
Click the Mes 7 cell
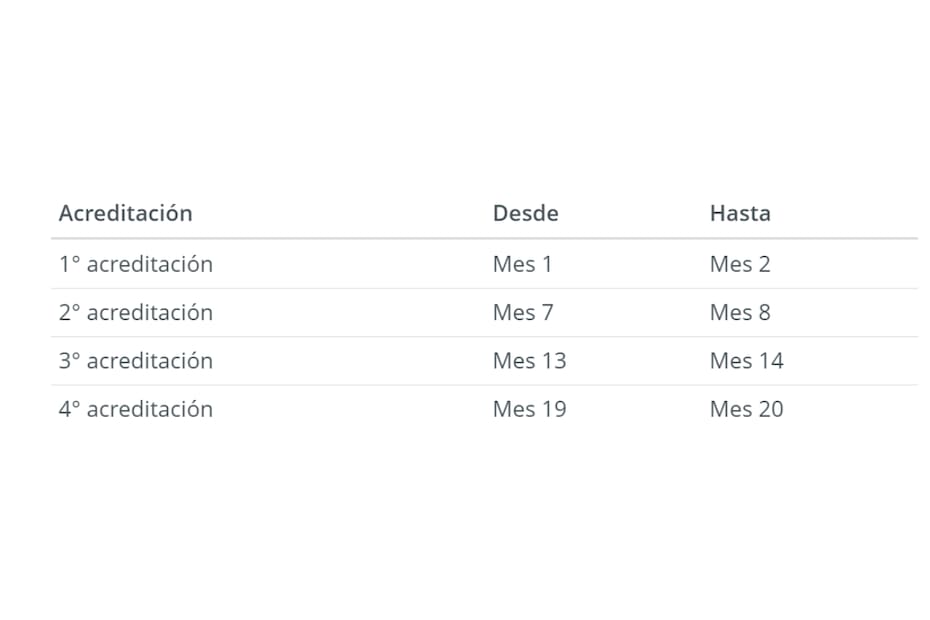pos(523,313)
